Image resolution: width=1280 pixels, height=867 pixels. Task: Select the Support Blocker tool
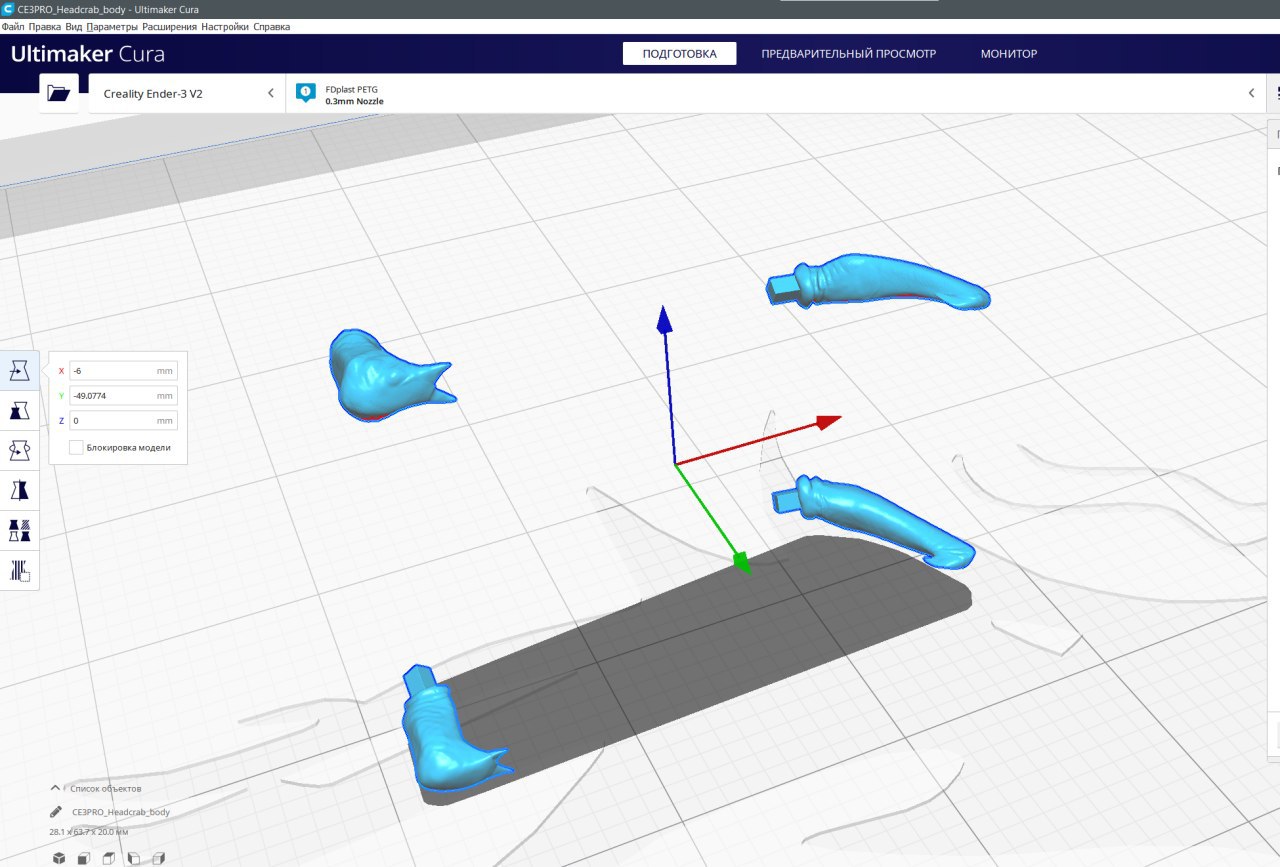[20, 570]
